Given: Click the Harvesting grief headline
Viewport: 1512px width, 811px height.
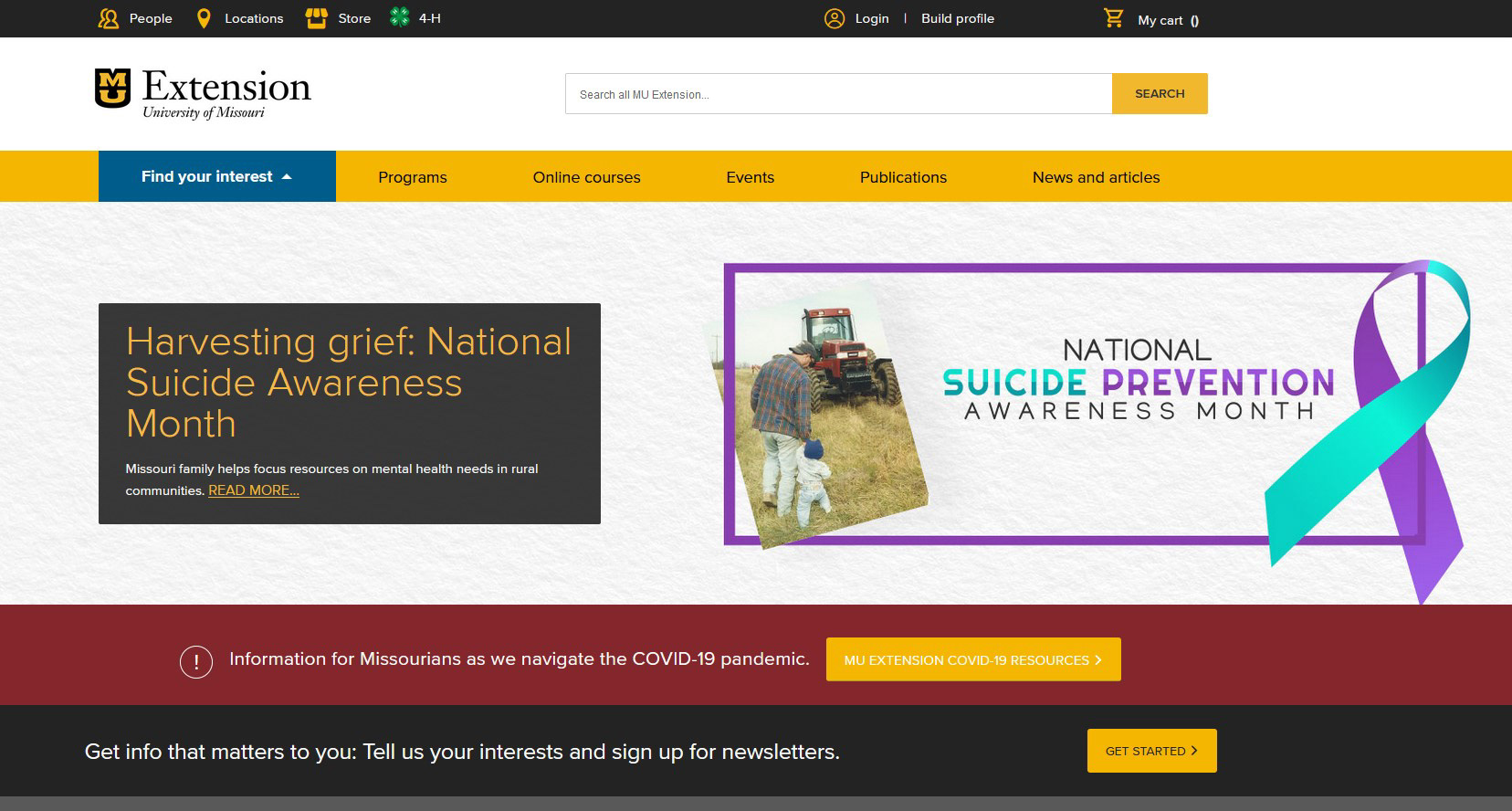Looking at the screenshot, I should coord(349,383).
